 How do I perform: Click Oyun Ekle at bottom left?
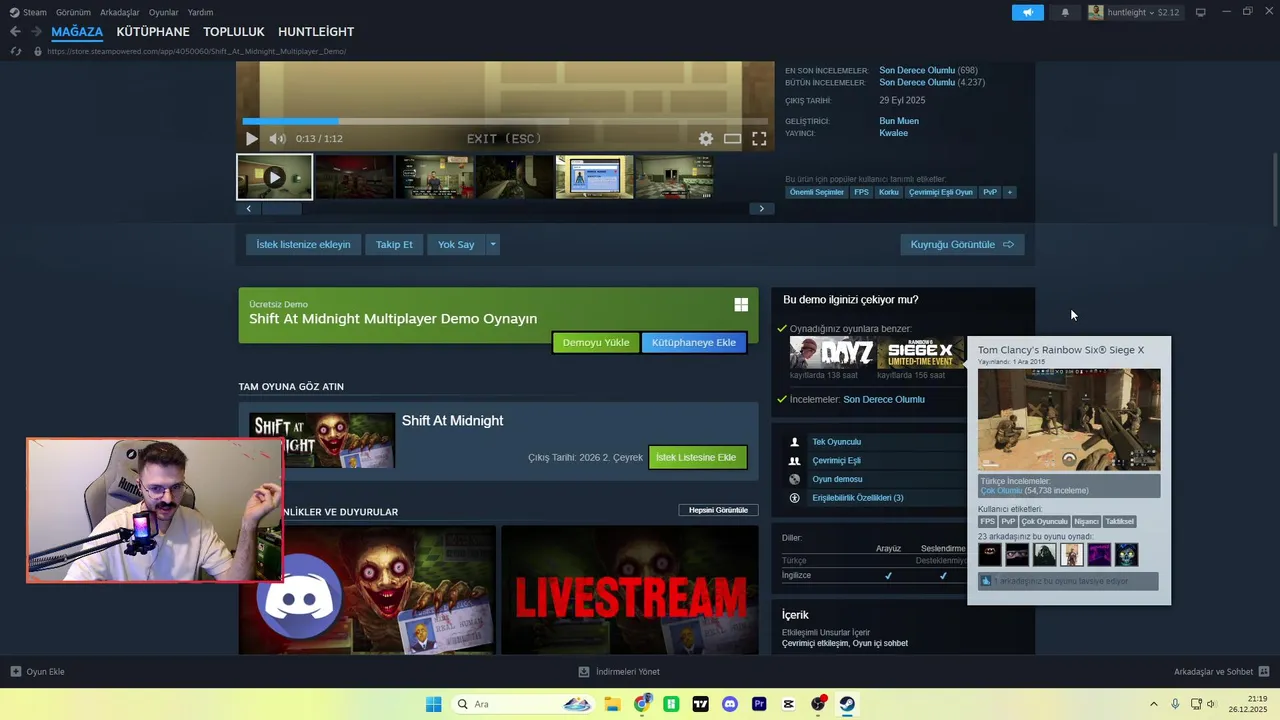click(x=37, y=672)
